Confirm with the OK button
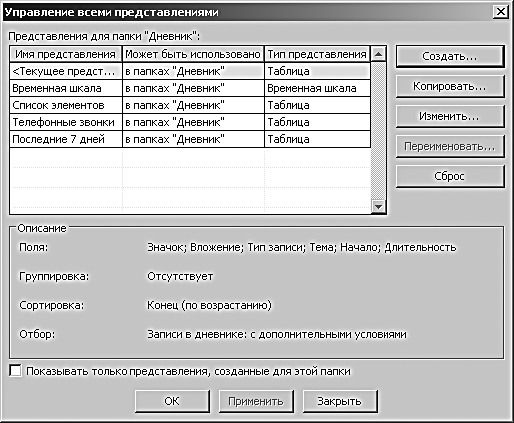This screenshot has height=423, width=514. tap(172, 401)
